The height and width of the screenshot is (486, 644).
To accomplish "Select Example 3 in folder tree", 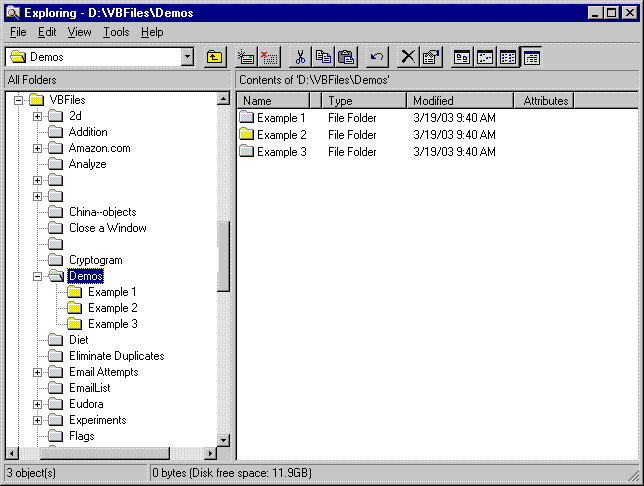I will tap(113, 324).
